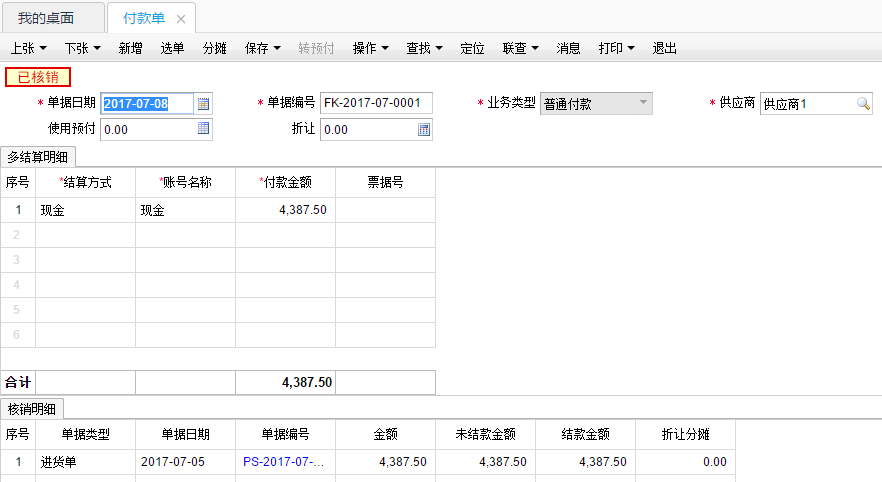Open the 打印 dropdown menu
Viewport: 882px width, 482px height.
coord(616,48)
